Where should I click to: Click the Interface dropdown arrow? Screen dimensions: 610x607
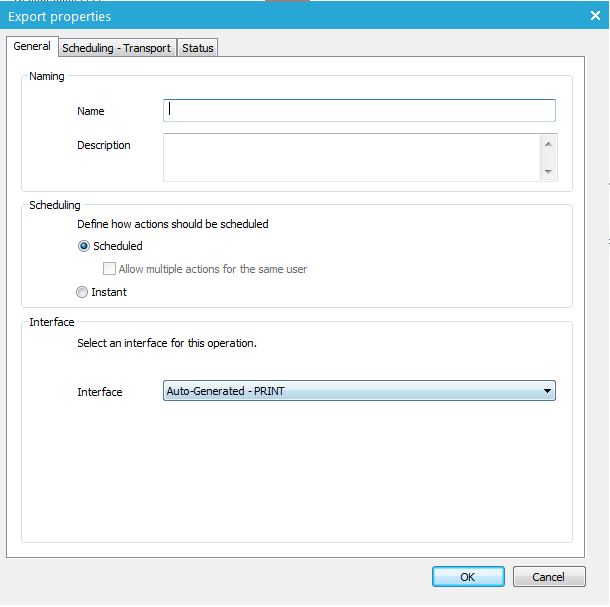[547, 391]
